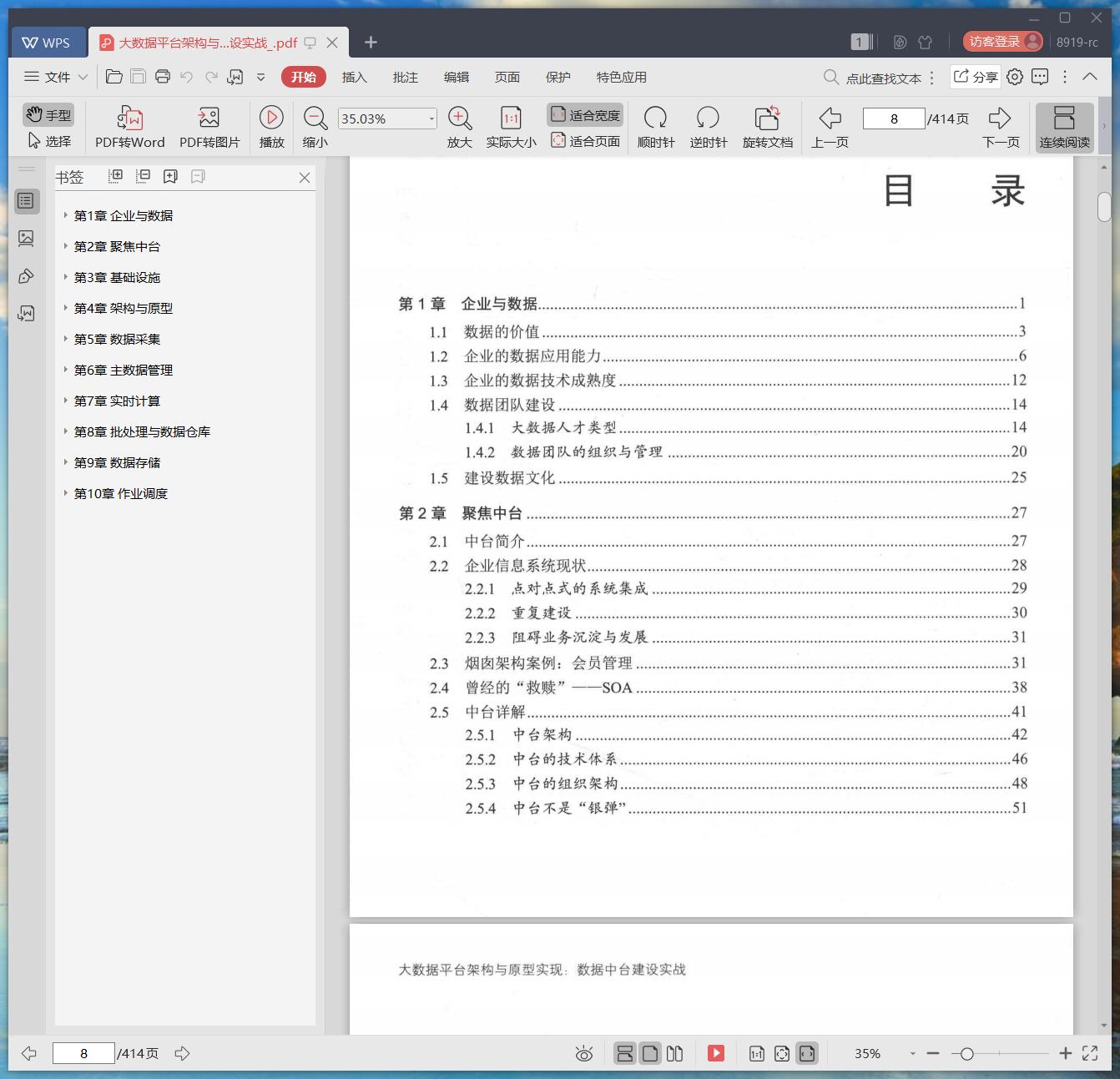Collapse the ribbon with the chevron
This screenshot has width=1120, height=1079.
[x=1090, y=76]
